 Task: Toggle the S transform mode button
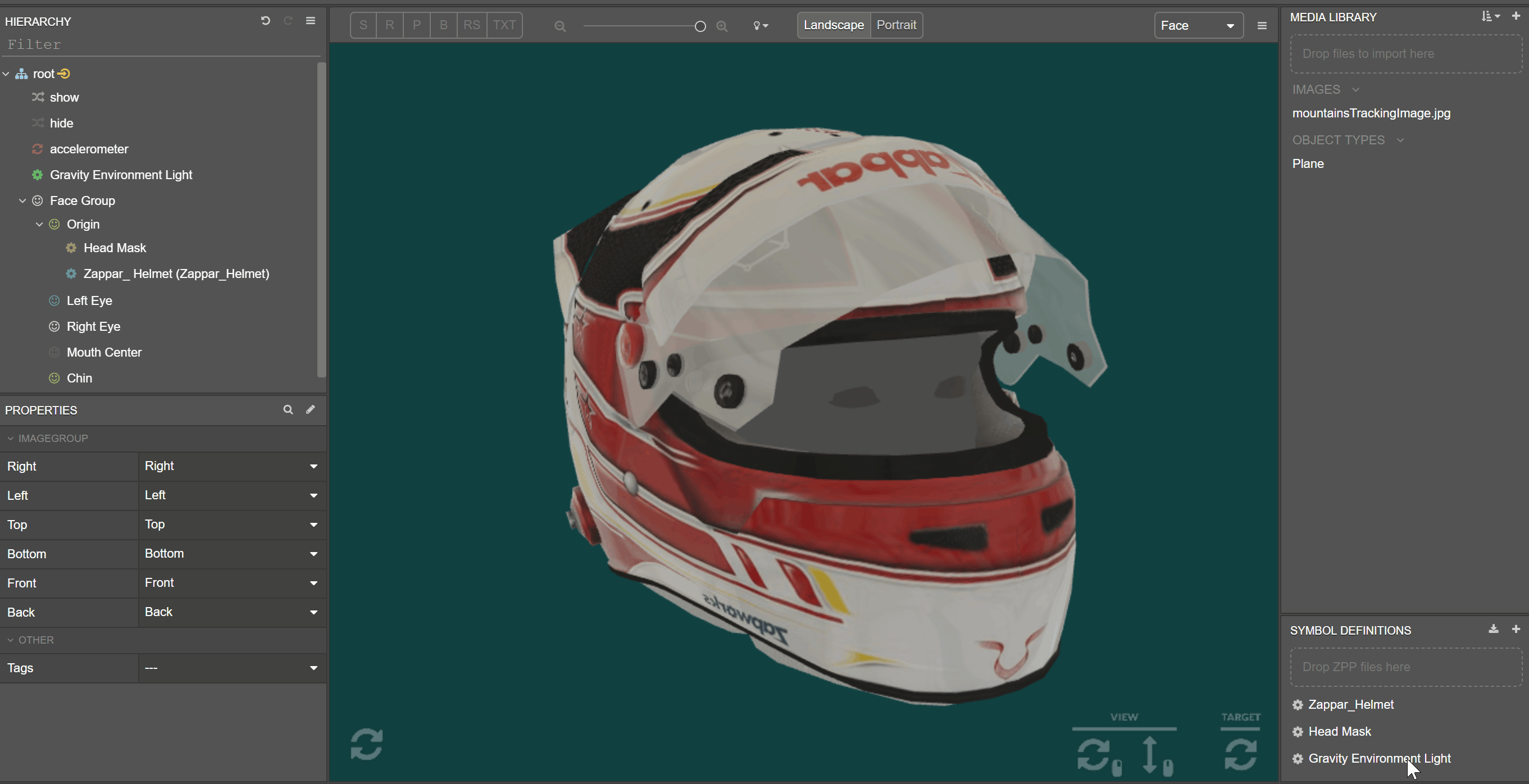(x=363, y=25)
